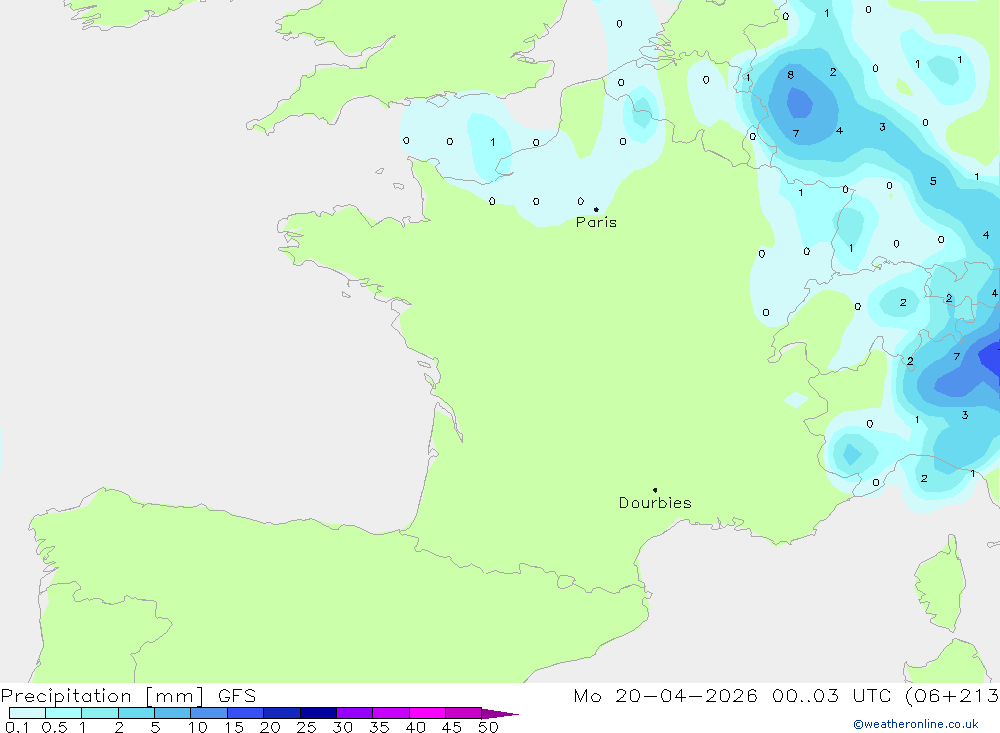This screenshot has width=1000, height=733.
Task: Click the '0.1' legend scale value
Action: coord(17,727)
